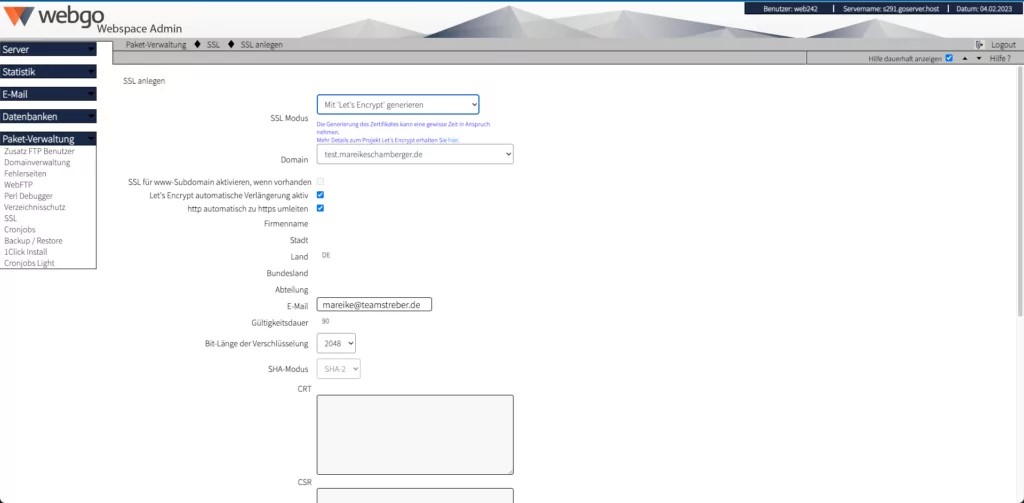Image resolution: width=1024 pixels, height=503 pixels.
Task: Collapse the Paket-Verwaltung menu arrow
Action: click(x=90, y=138)
